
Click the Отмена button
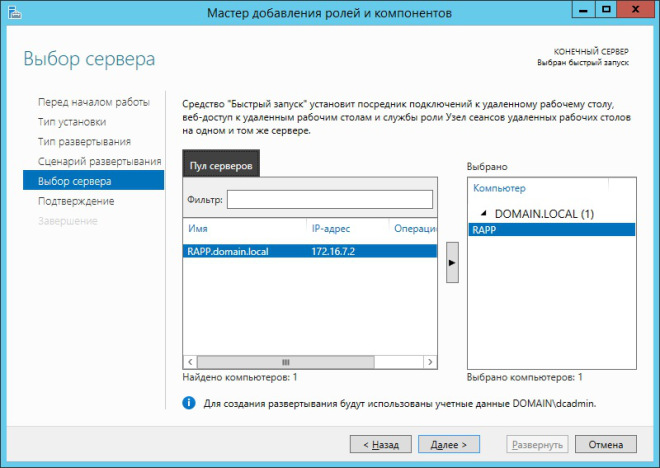[606, 443]
